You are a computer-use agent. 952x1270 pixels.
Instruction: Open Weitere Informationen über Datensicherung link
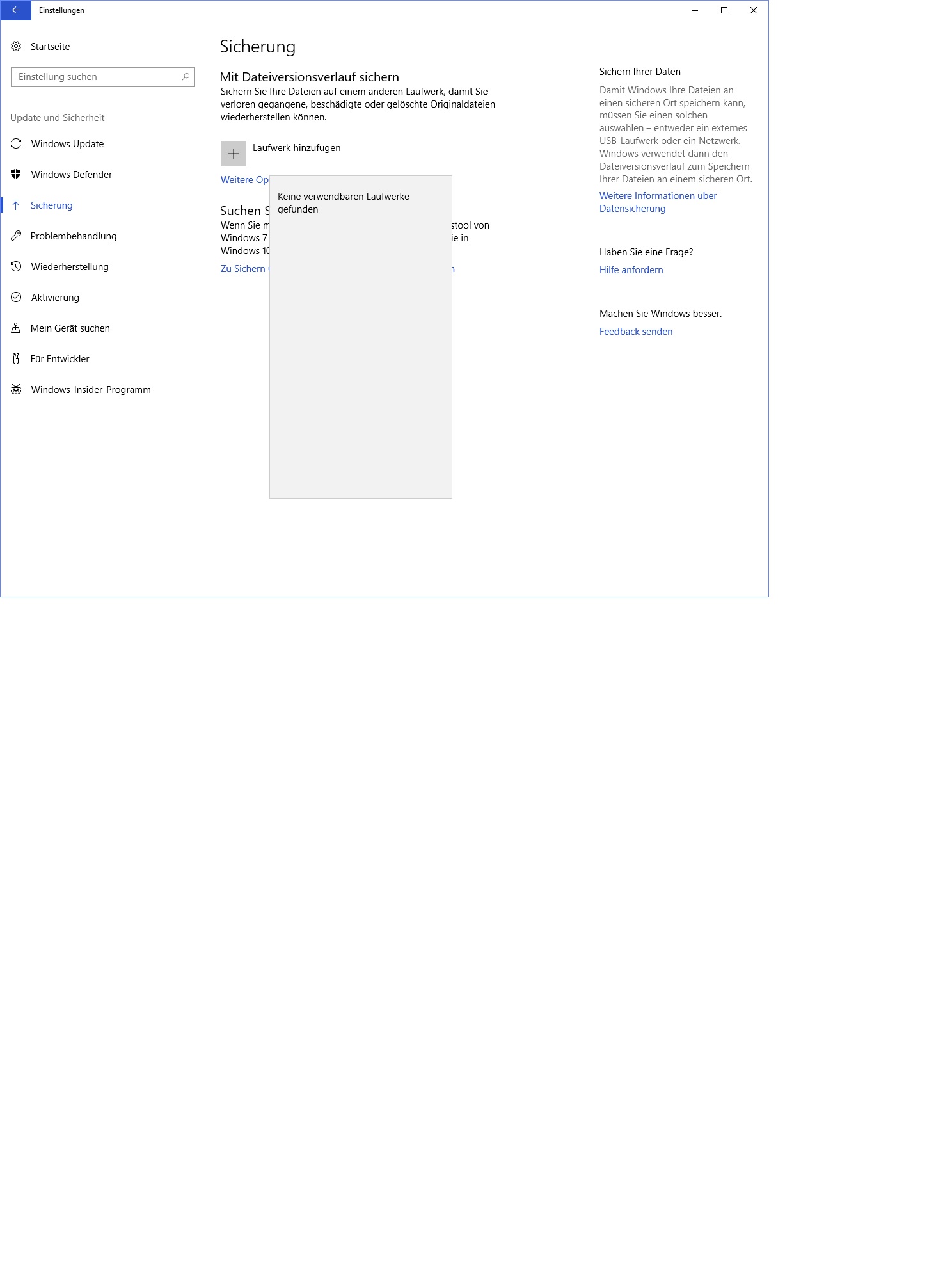pyautogui.click(x=658, y=202)
